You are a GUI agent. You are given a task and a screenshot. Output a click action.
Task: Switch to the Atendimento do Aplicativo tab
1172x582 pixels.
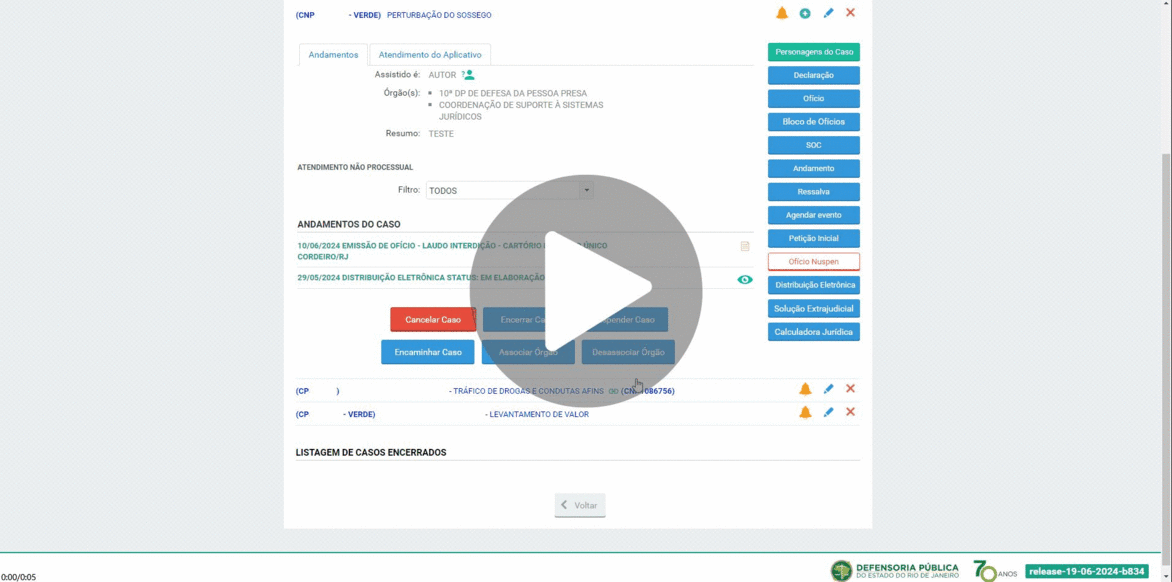[430, 55]
